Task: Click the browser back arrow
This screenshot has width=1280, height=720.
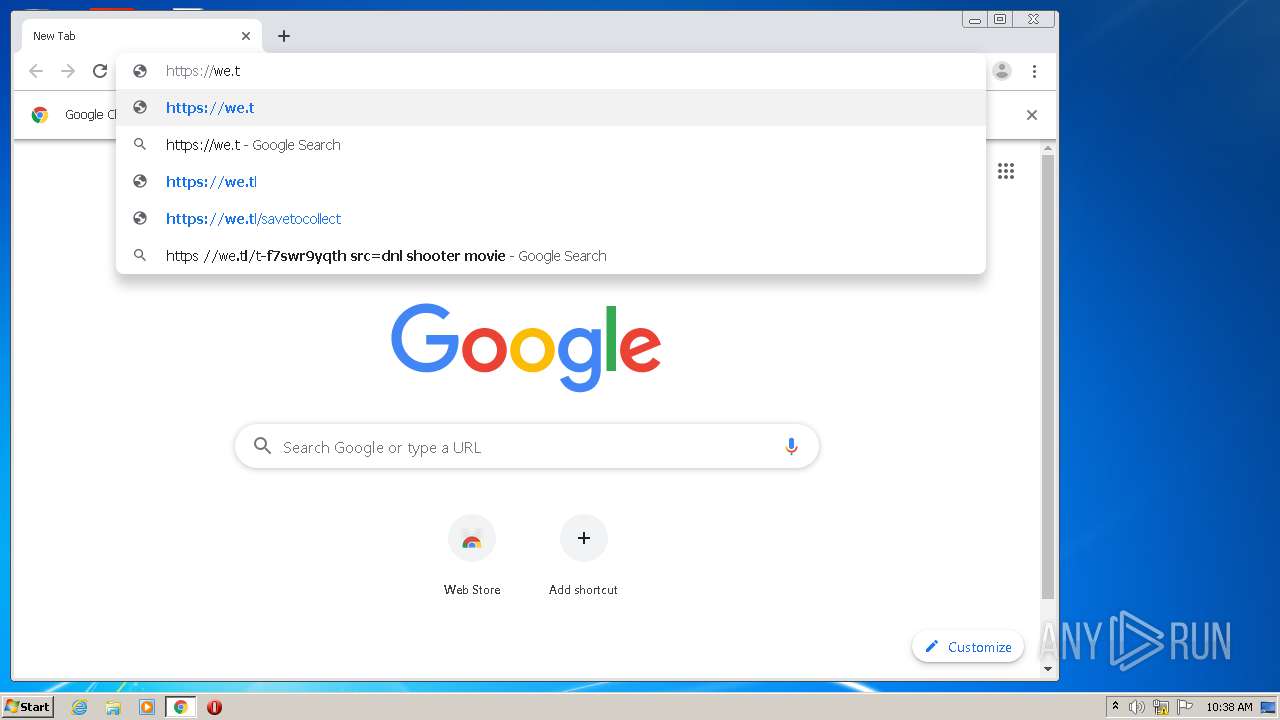Action: click(36, 71)
